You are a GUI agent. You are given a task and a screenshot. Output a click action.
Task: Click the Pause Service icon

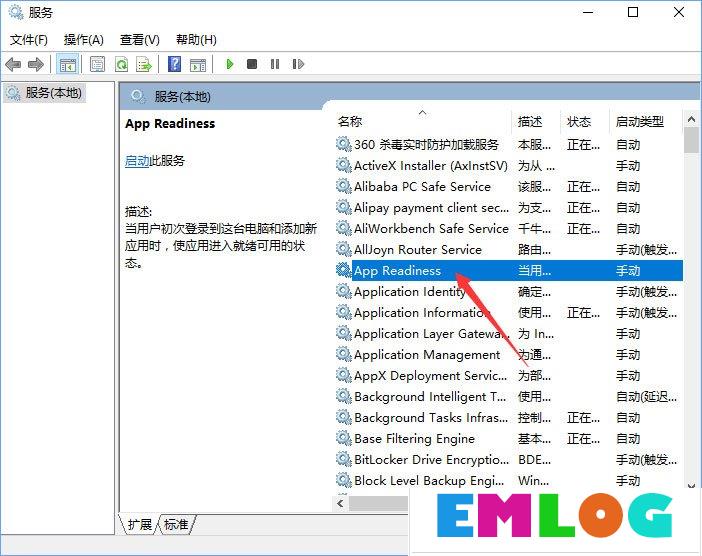(275, 64)
